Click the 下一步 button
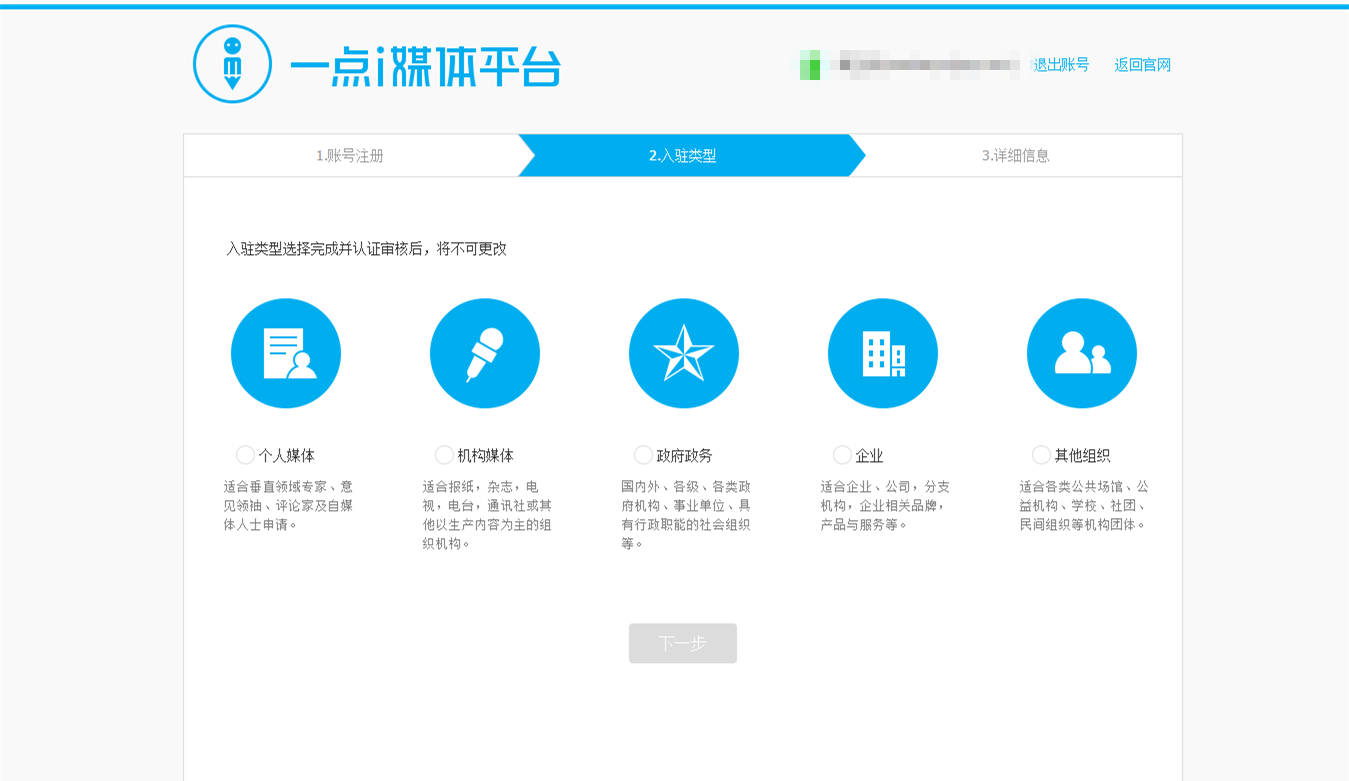Viewport: 1349px width, 781px height. (683, 643)
